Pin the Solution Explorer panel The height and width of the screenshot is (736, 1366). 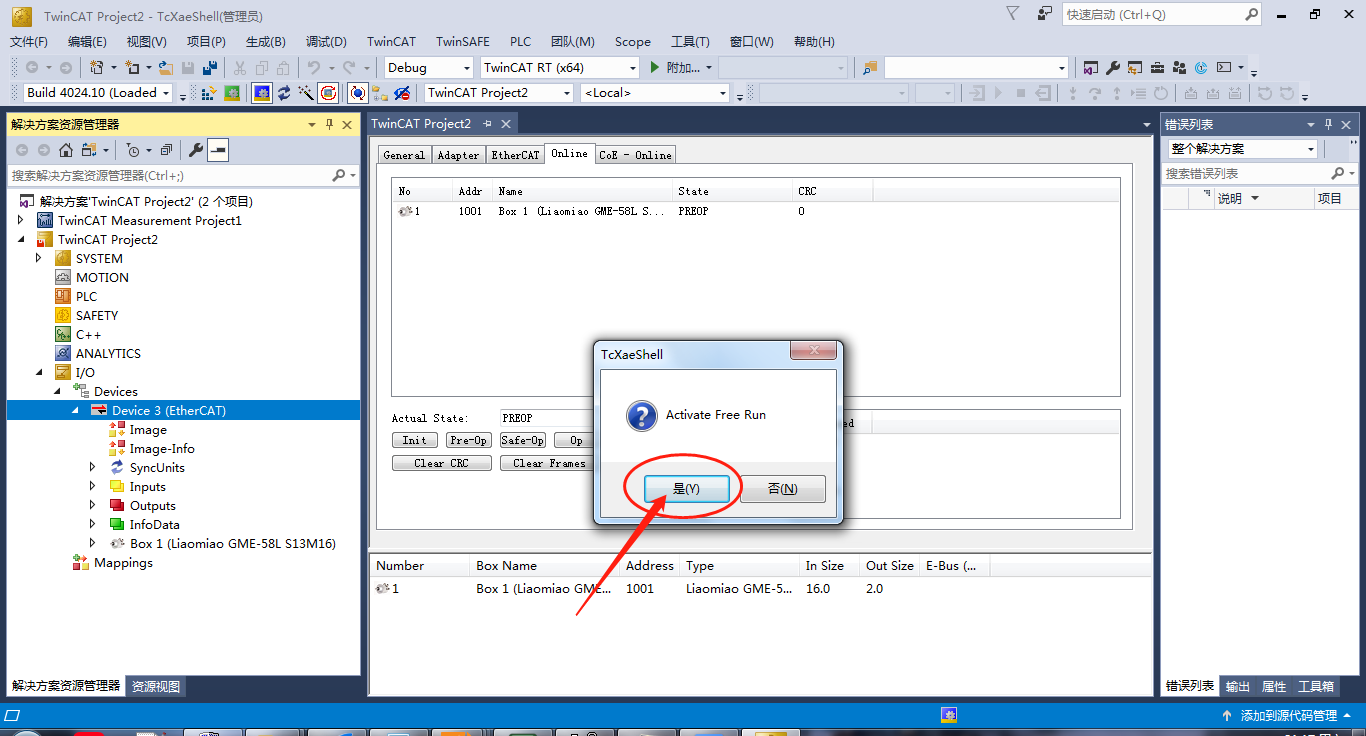329,124
